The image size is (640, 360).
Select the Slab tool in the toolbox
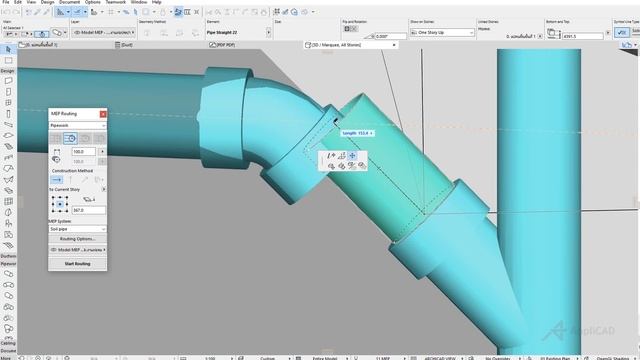pos(8,135)
